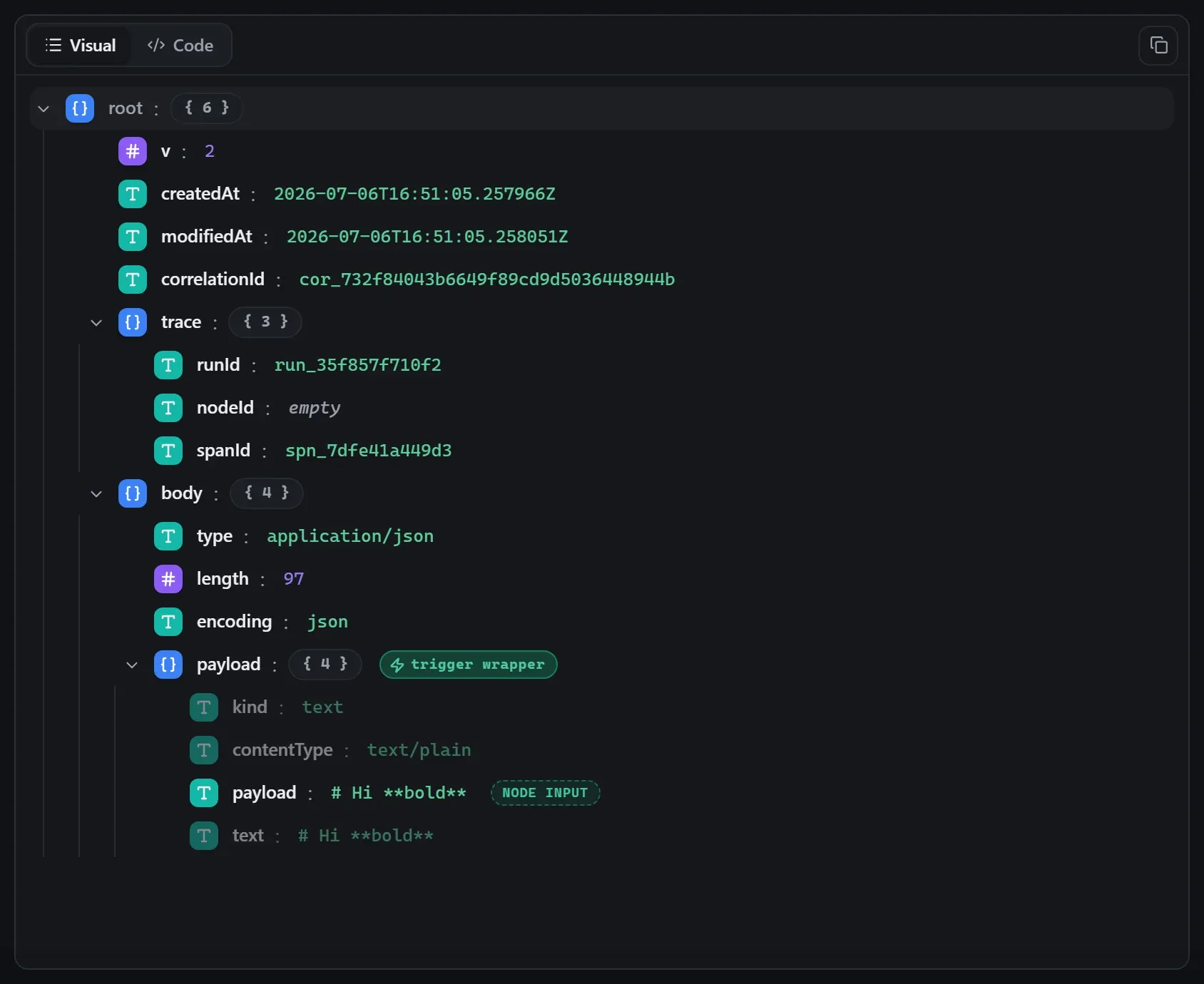The width and height of the screenshot is (1204, 984).
Task: Click the text icon beside runId
Action: point(168,365)
